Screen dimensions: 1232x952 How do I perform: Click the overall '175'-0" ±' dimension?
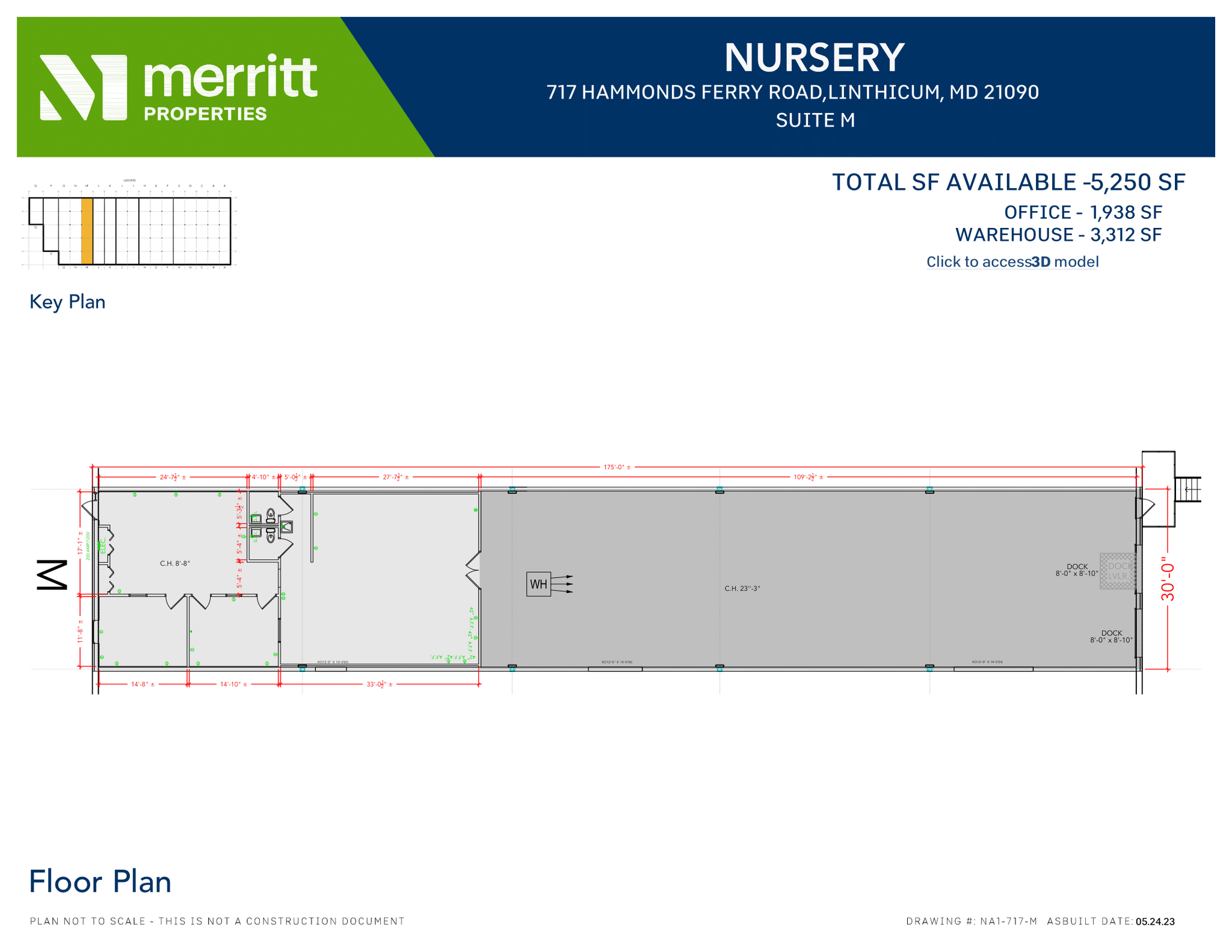coord(617,467)
